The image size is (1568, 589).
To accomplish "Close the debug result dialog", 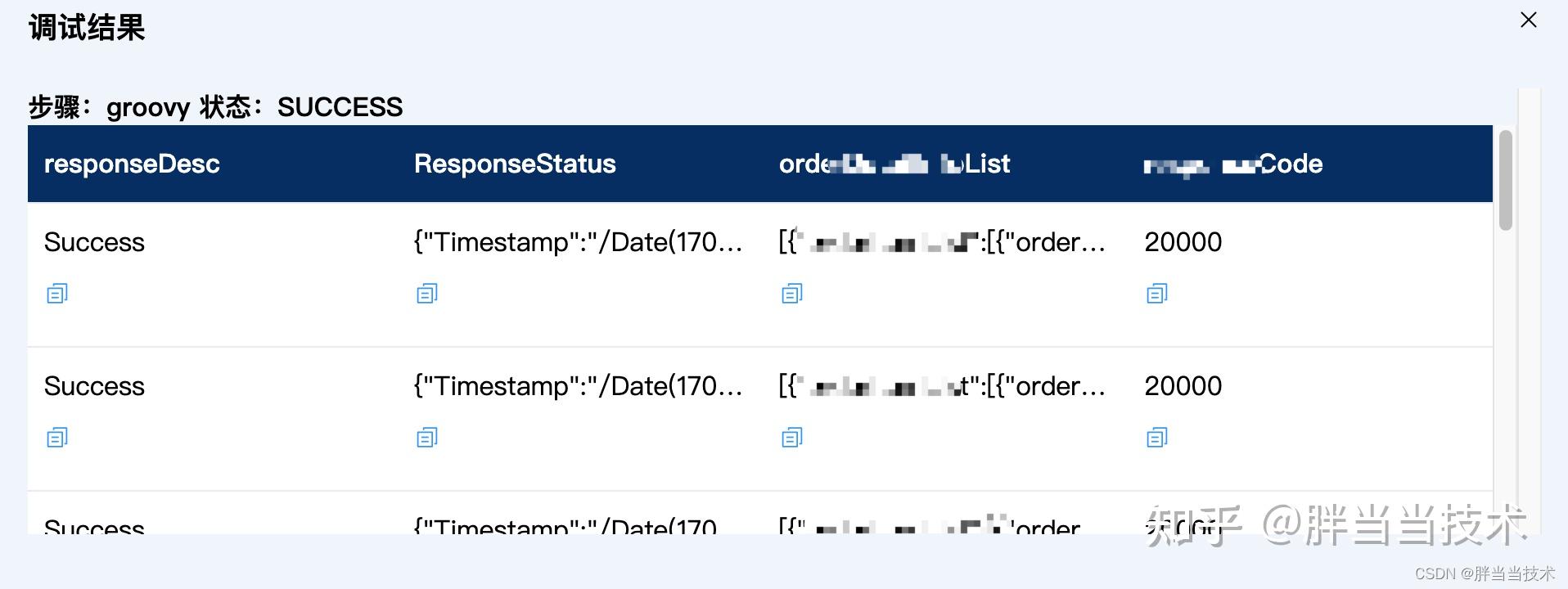I will point(1528,20).
